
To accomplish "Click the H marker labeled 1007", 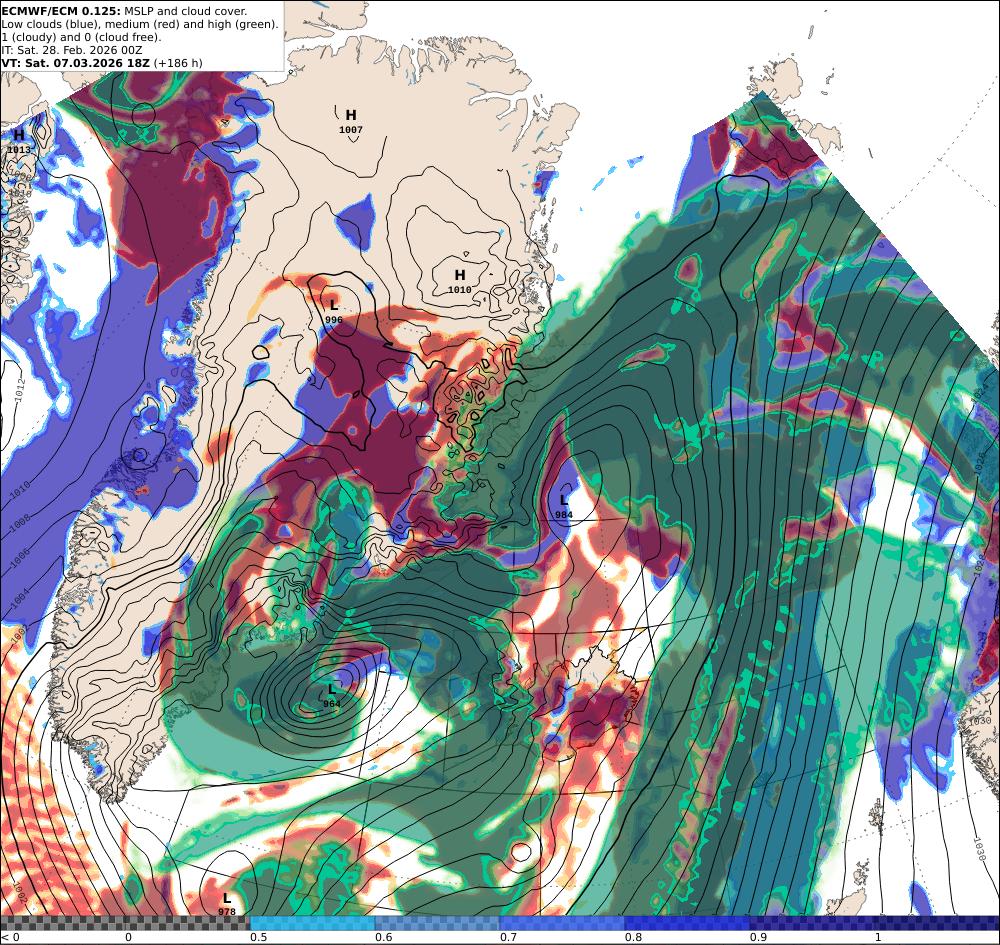I will pyautogui.click(x=351, y=121).
